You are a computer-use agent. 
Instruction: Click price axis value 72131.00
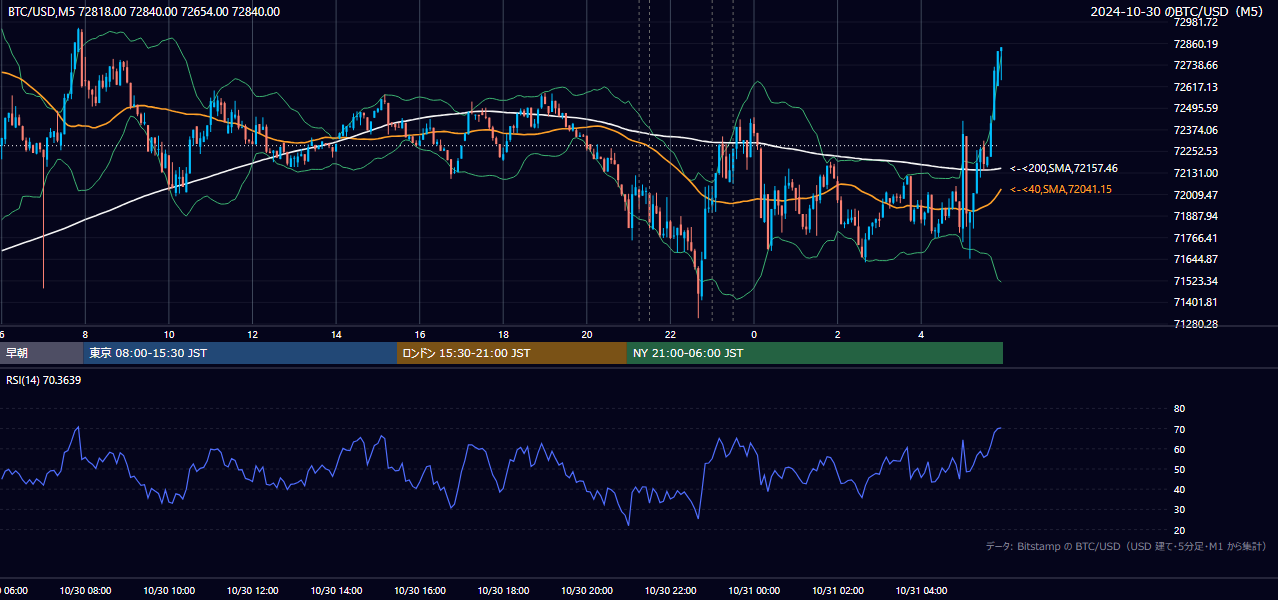[x=1196, y=173]
